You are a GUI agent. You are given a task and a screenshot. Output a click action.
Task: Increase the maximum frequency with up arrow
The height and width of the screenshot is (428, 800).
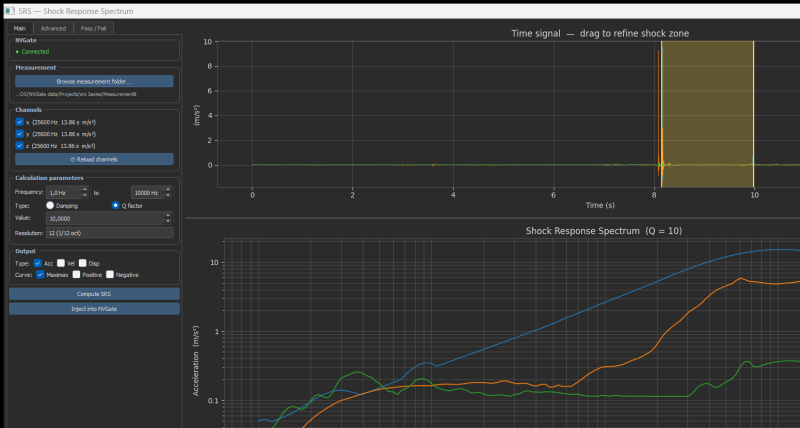(168, 189)
